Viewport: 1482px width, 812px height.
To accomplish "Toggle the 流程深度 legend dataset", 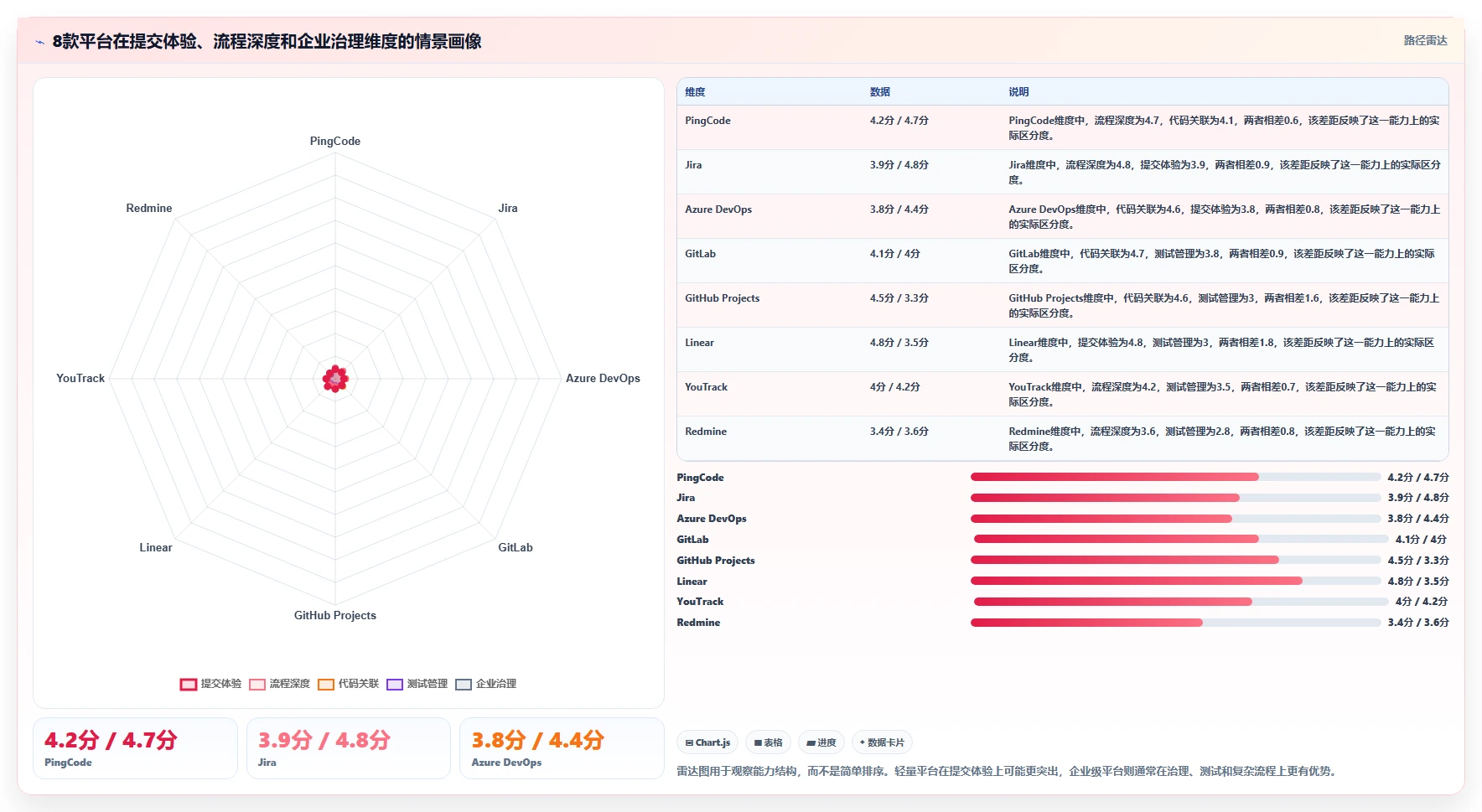I will pyautogui.click(x=280, y=684).
